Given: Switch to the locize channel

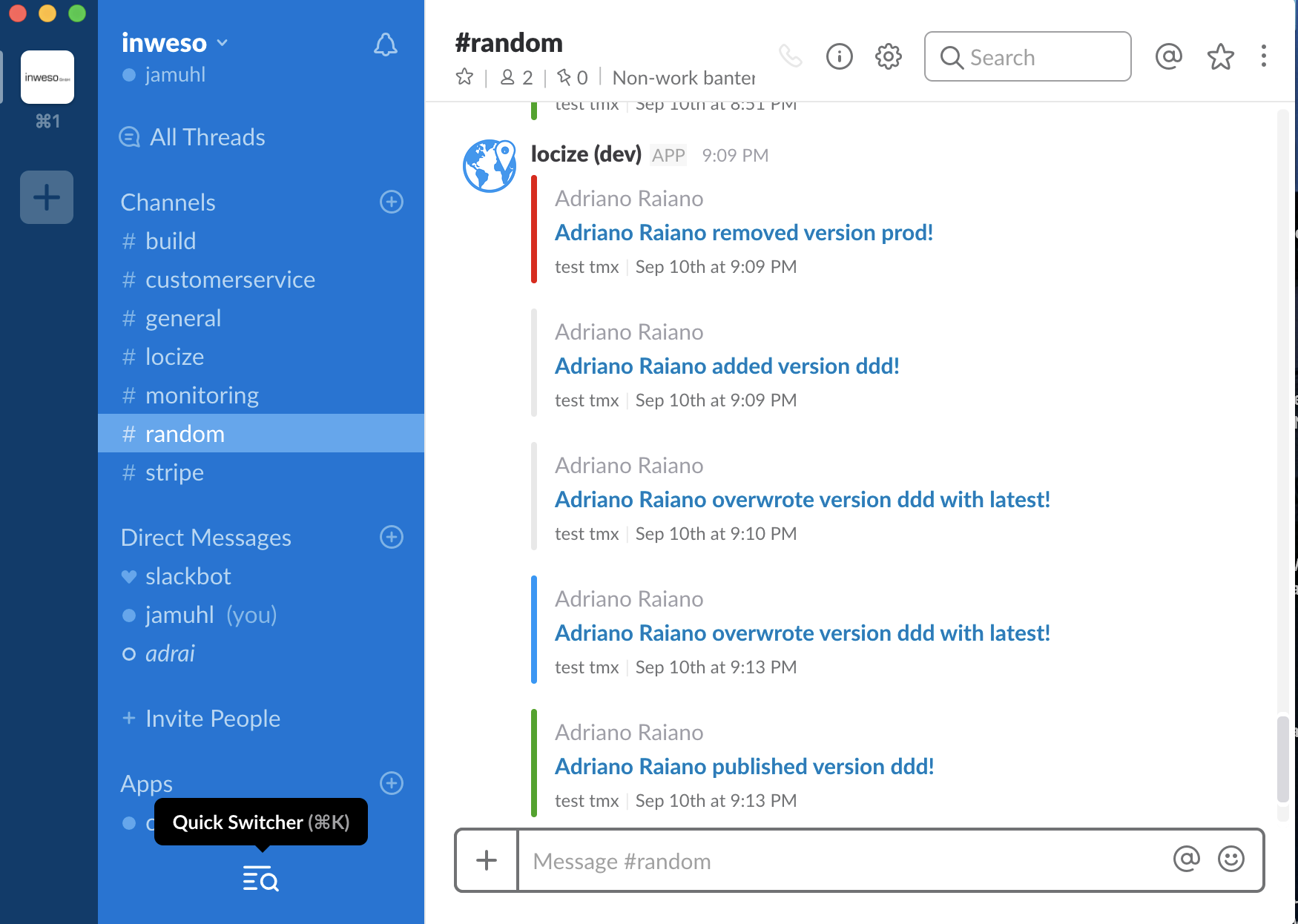Looking at the screenshot, I should point(174,357).
